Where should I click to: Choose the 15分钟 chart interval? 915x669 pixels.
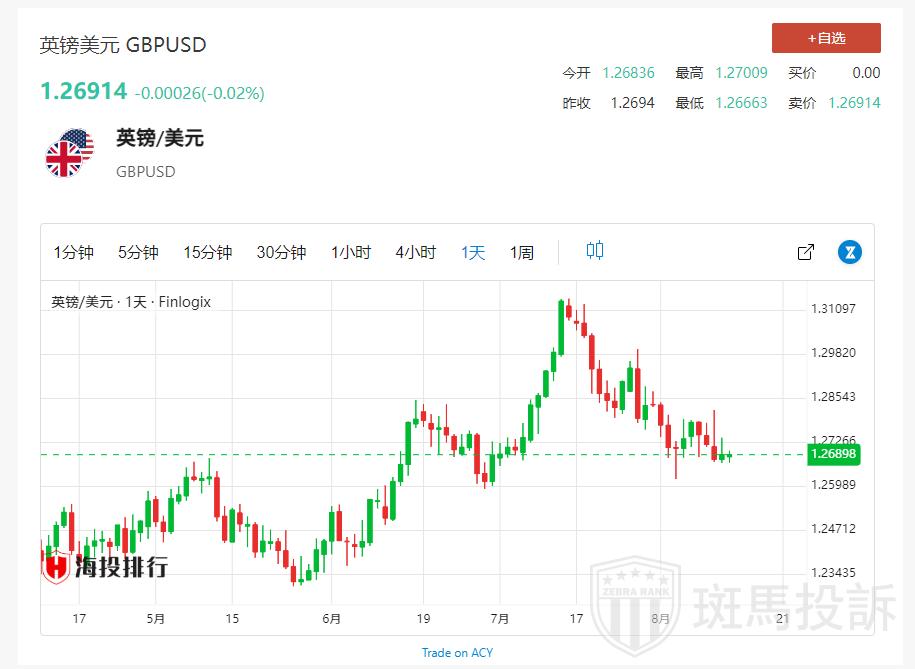207,252
